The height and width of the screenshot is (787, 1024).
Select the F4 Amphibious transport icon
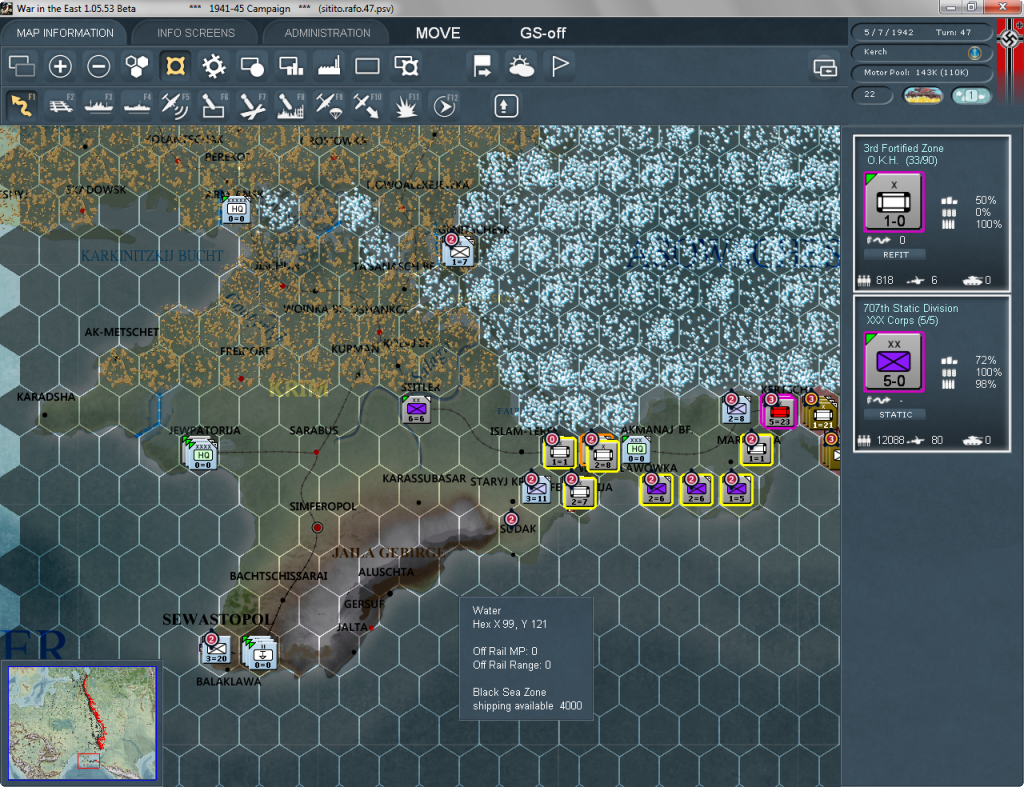point(137,105)
